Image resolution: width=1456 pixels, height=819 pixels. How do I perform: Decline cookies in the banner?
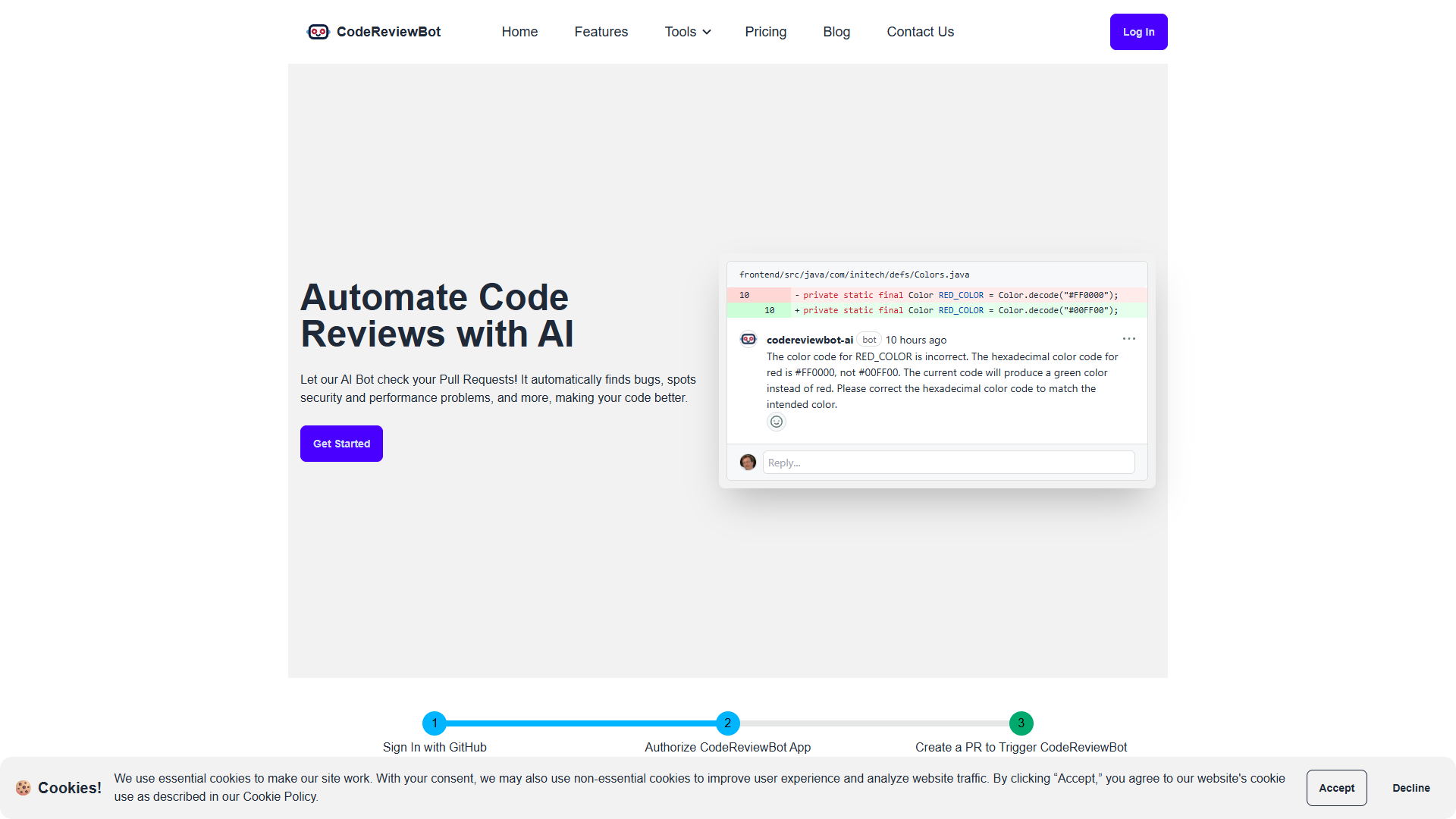point(1411,788)
